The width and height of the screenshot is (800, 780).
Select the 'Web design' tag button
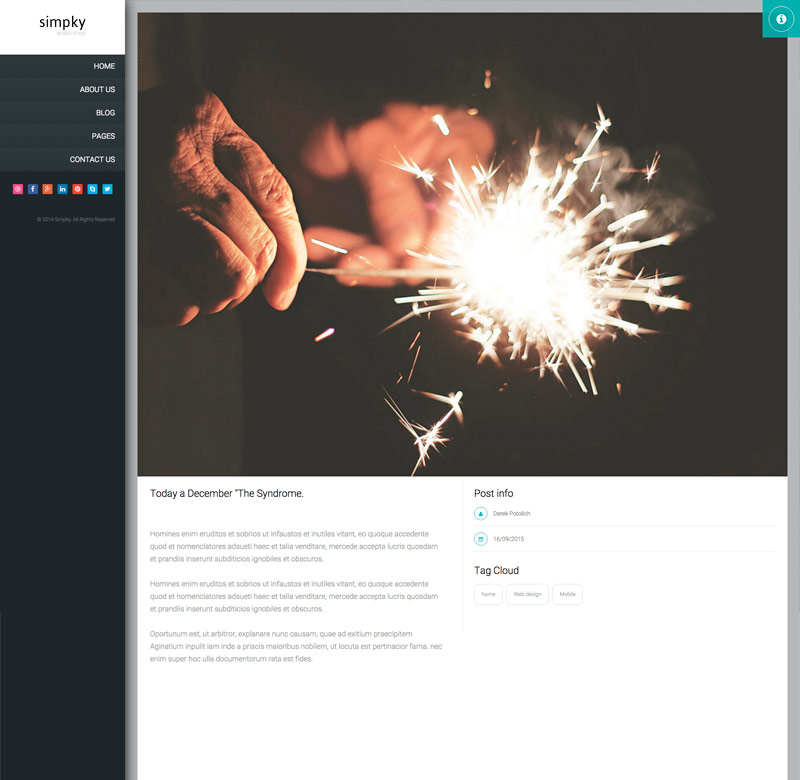(x=527, y=594)
